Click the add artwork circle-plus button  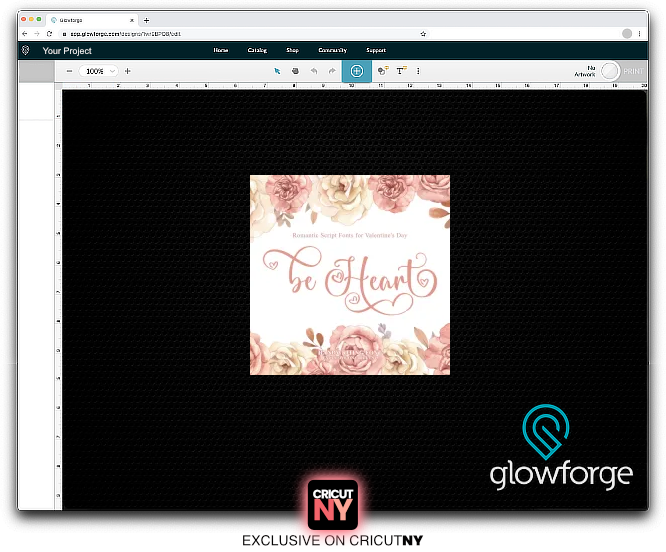click(357, 71)
